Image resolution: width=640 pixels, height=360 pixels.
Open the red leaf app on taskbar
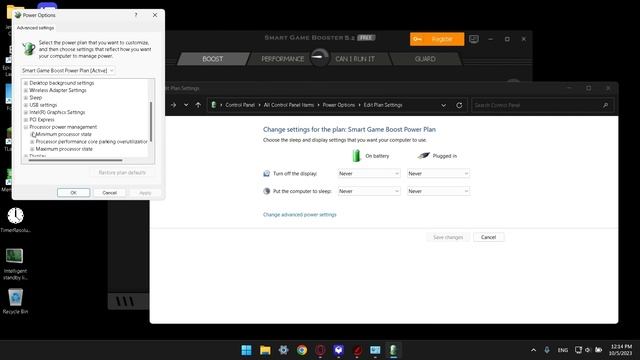pos(357,350)
